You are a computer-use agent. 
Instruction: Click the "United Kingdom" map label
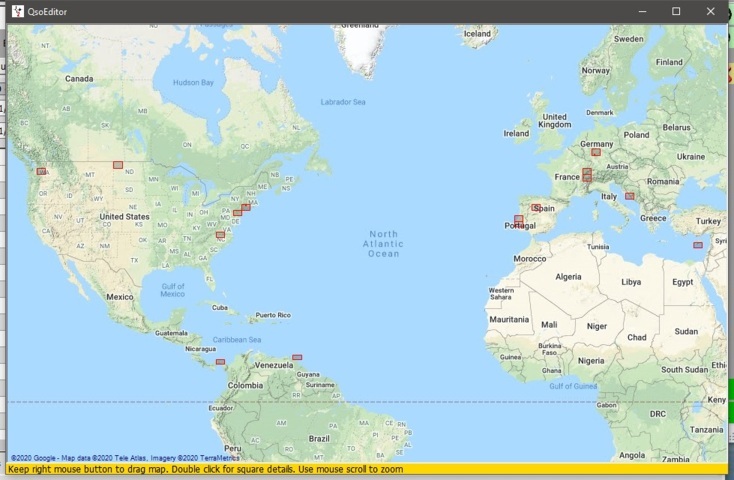[x=555, y=120]
